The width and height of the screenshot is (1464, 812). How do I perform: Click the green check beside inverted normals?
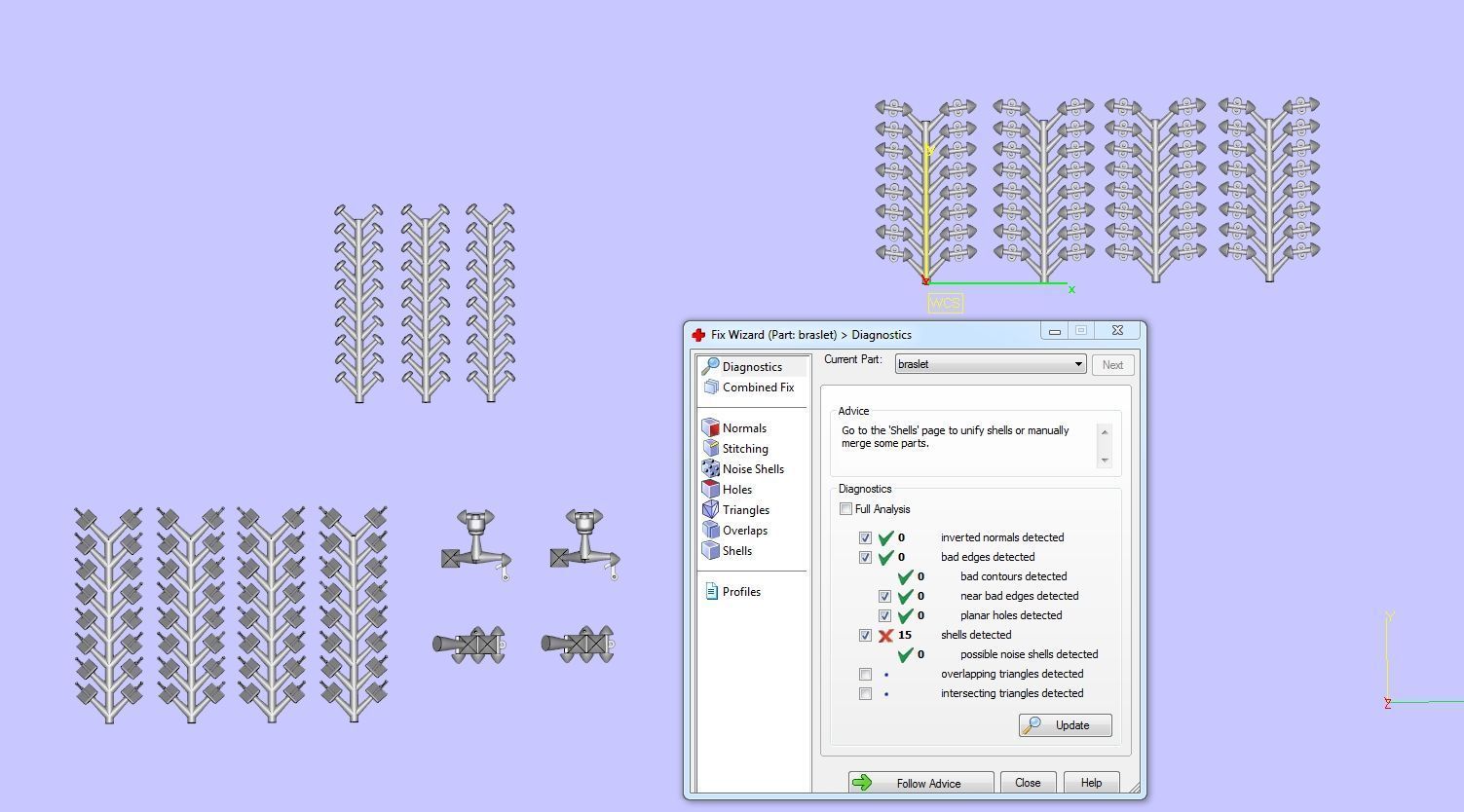click(885, 537)
